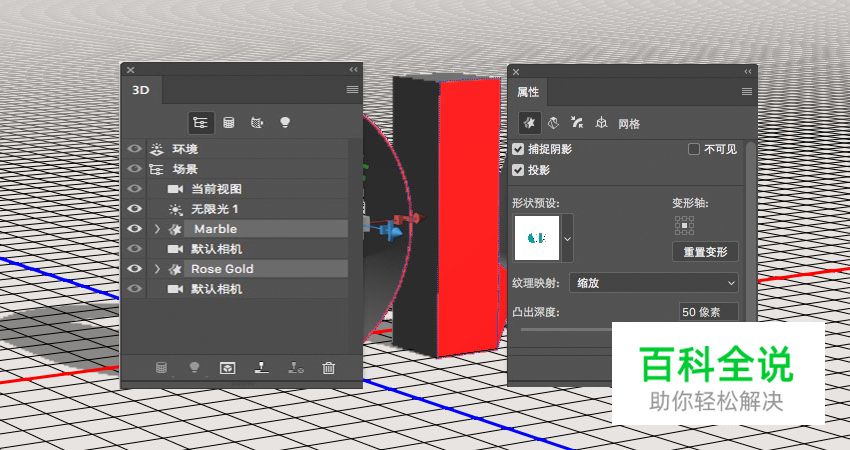This screenshot has width=850, height=450.
Task: Cancel 3D print icon in 3D panel
Action: coord(295,368)
